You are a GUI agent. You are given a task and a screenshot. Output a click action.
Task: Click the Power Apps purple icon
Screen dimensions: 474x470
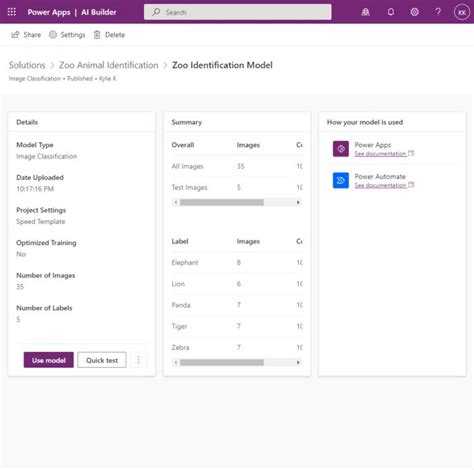(x=341, y=149)
